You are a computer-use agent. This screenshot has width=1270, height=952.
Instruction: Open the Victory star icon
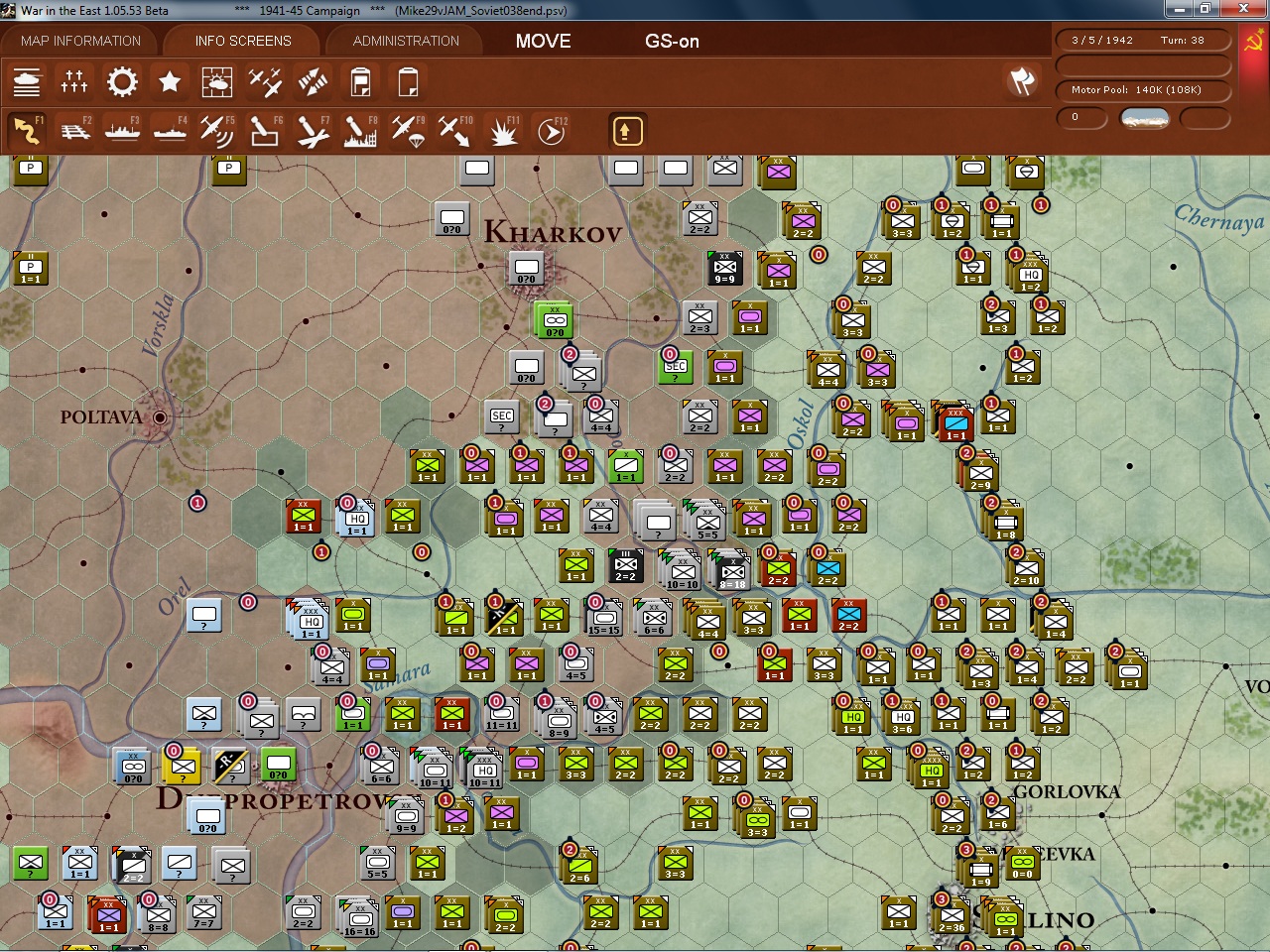[170, 81]
